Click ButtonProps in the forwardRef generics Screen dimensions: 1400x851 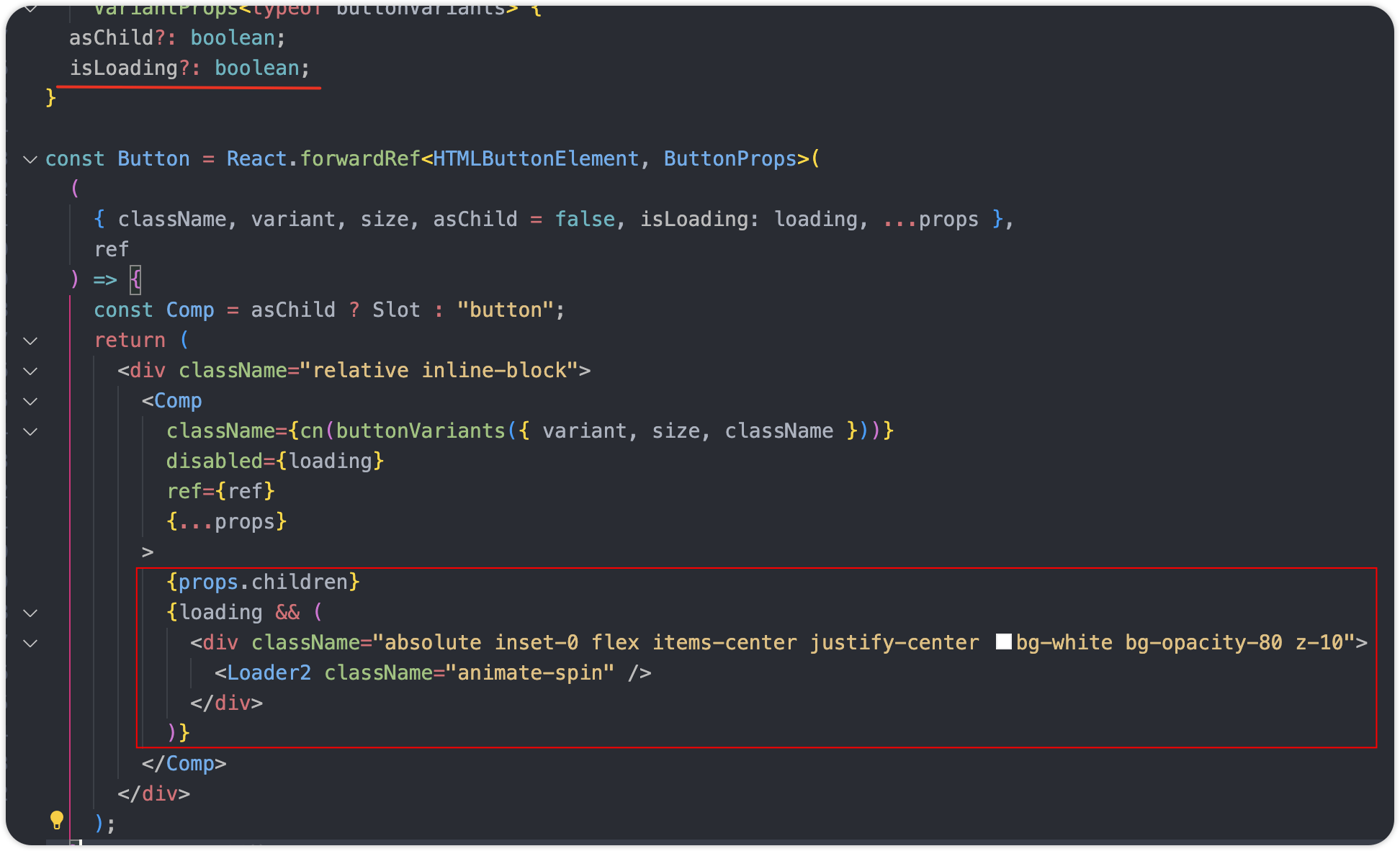(x=730, y=158)
